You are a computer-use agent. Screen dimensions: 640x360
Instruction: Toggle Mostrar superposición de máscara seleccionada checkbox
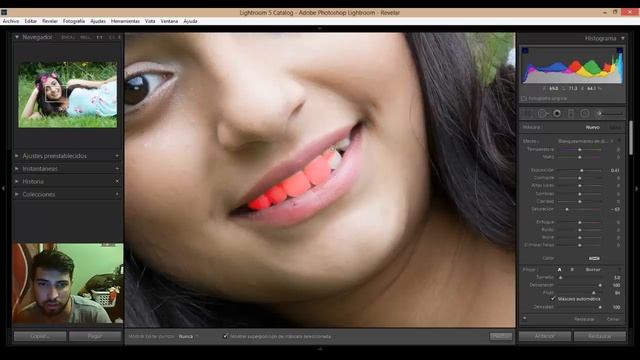click(x=225, y=336)
